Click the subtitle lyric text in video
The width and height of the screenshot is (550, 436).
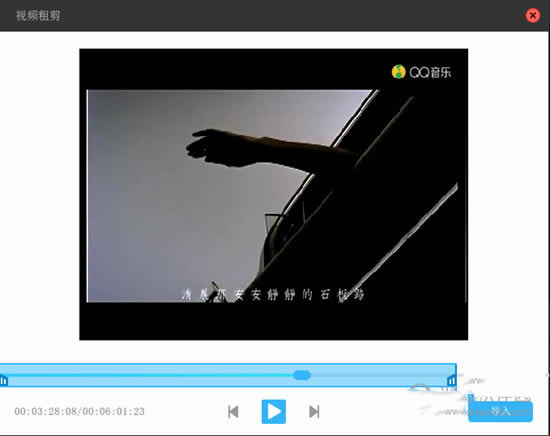(x=273, y=295)
